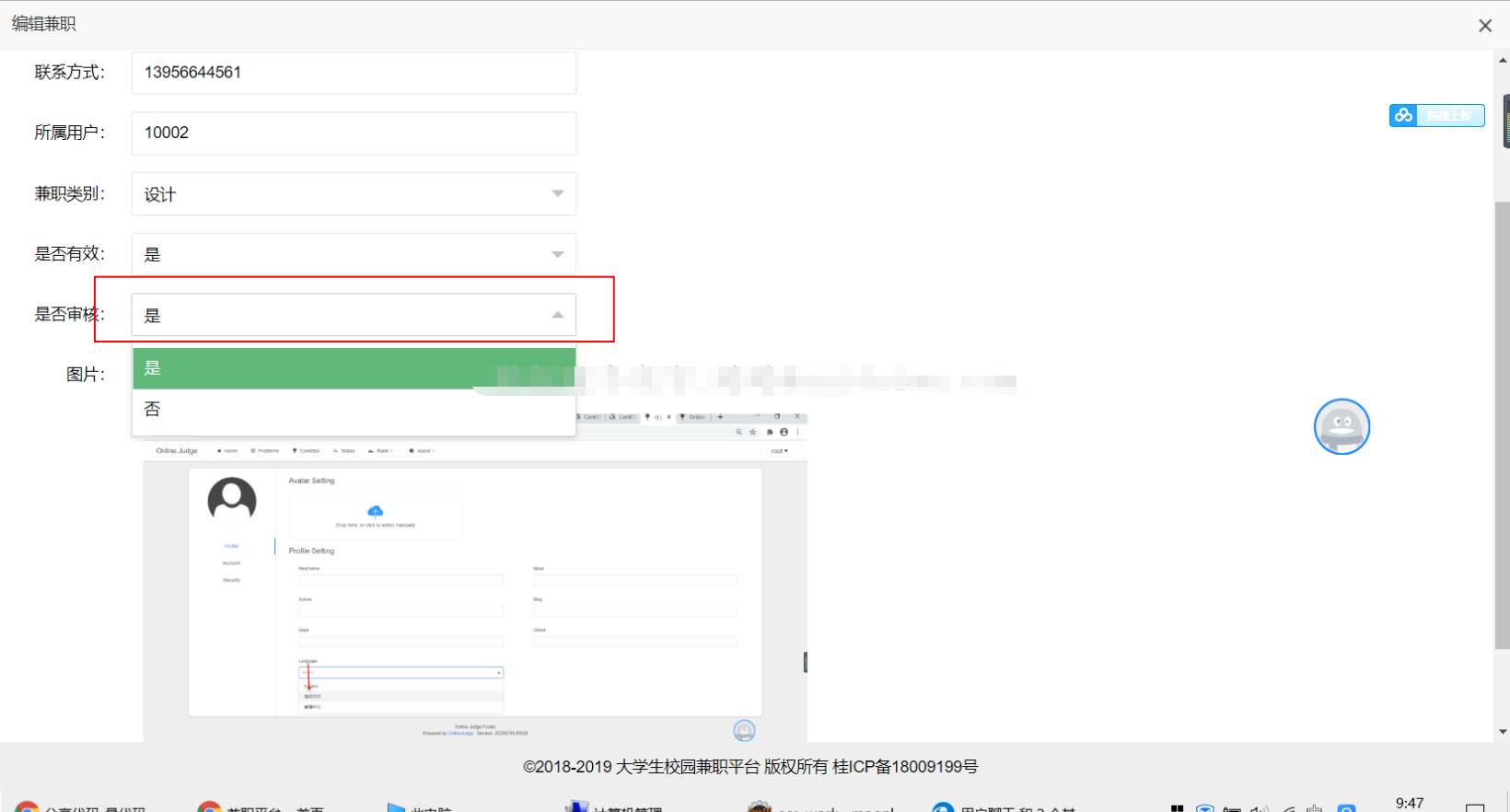Click the dialog scrollbar up arrow

click(x=1503, y=60)
